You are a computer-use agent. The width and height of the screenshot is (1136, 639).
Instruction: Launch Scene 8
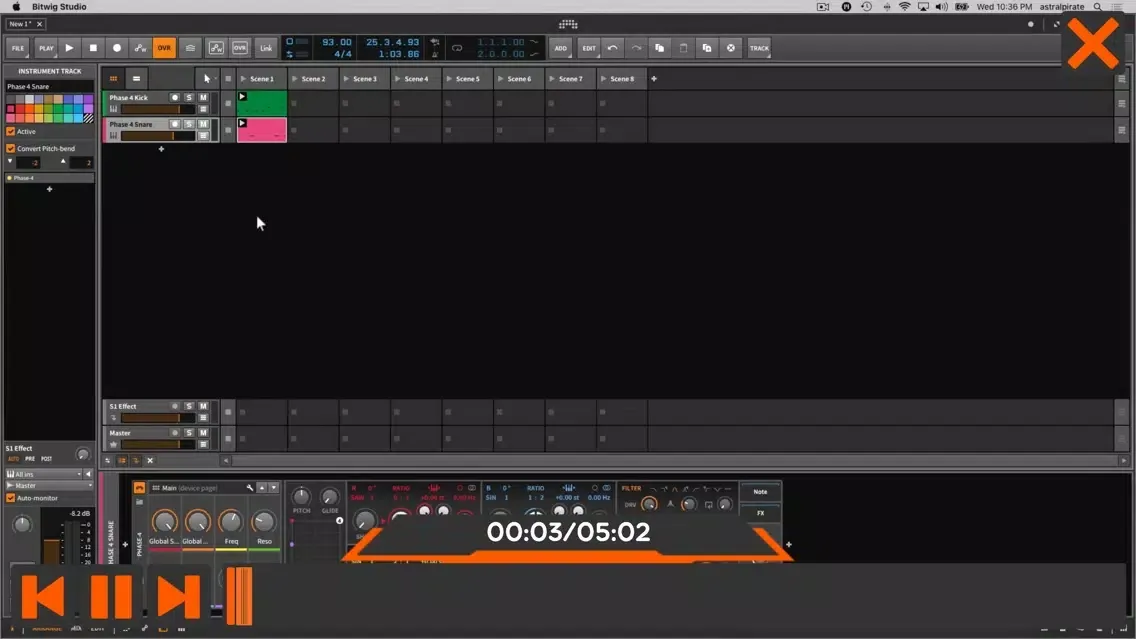point(603,78)
